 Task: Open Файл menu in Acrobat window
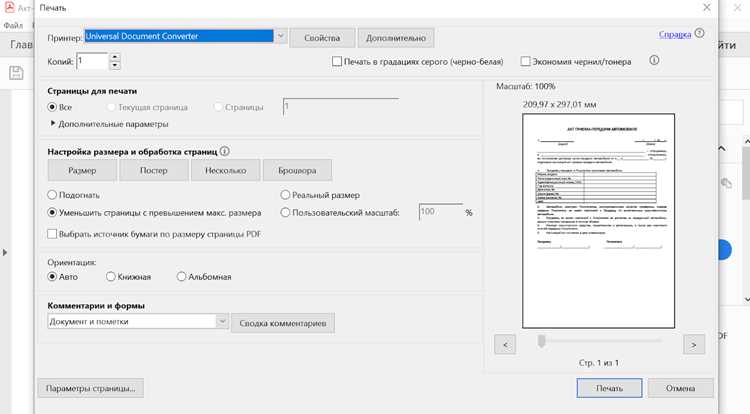tap(13, 25)
